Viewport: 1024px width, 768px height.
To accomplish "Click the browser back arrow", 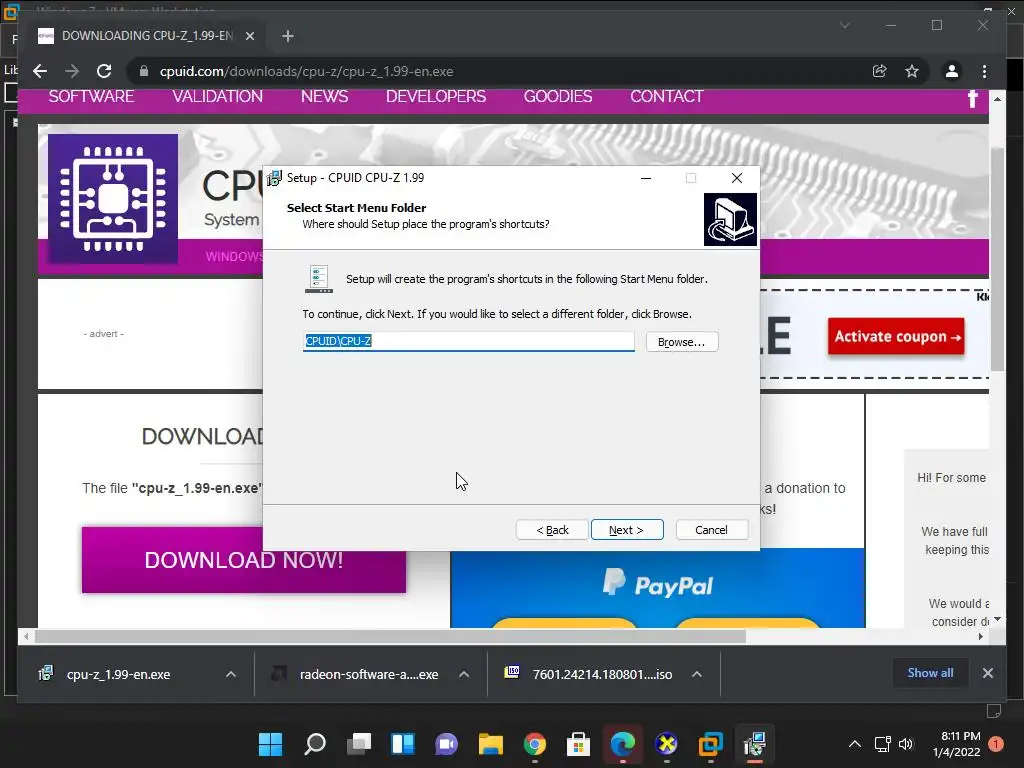I will (x=40, y=71).
